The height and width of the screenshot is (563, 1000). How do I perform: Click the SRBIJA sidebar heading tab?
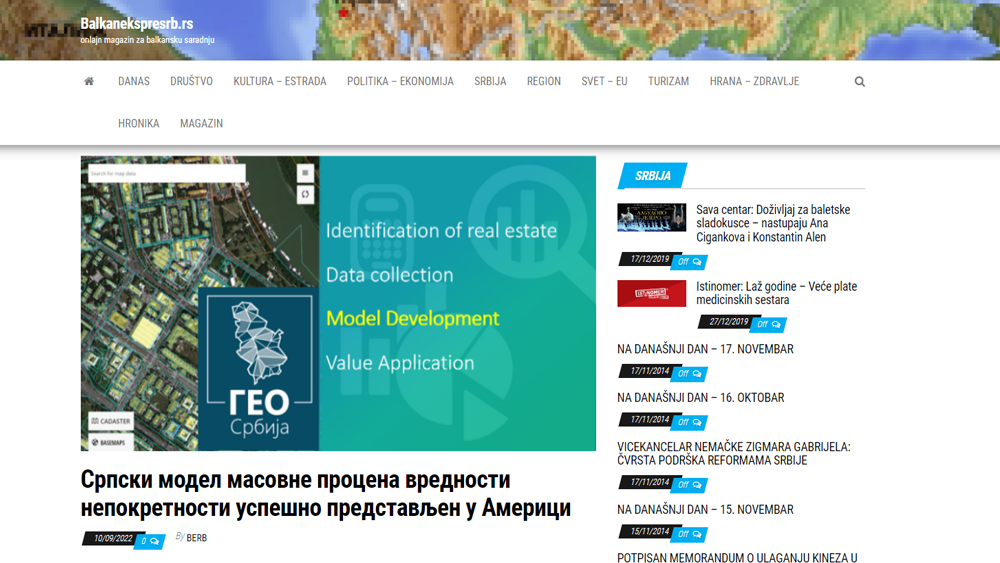click(652, 176)
